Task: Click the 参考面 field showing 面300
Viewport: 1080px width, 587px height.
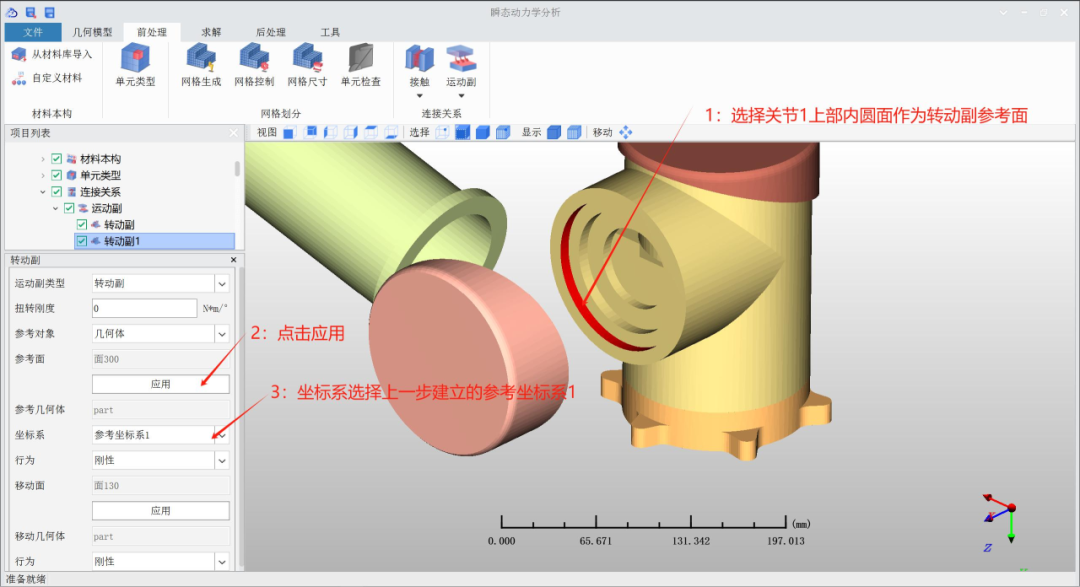Action: point(160,359)
